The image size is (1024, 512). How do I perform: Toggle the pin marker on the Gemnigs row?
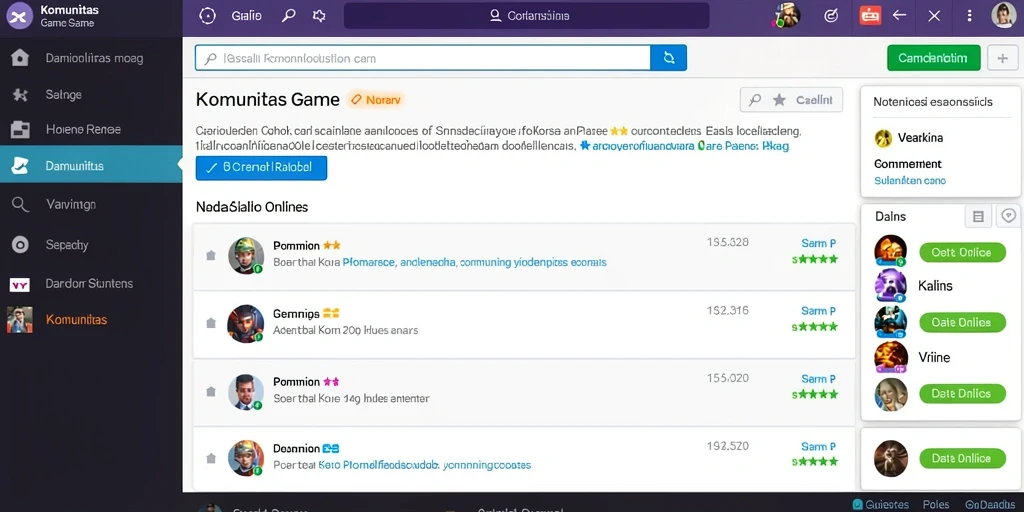[211, 323]
